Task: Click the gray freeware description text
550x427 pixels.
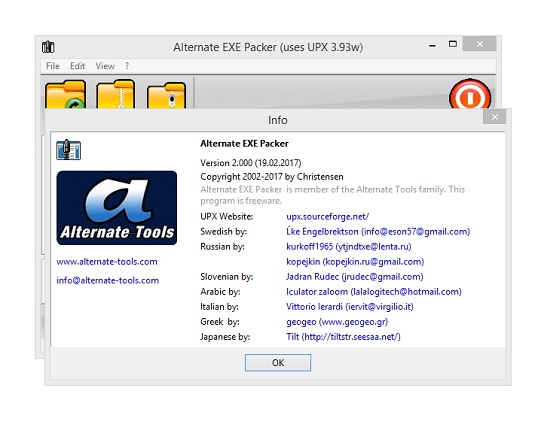Action: 333,195
